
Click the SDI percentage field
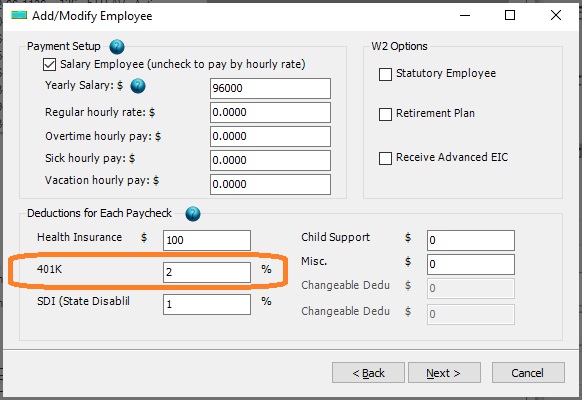coord(207,304)
